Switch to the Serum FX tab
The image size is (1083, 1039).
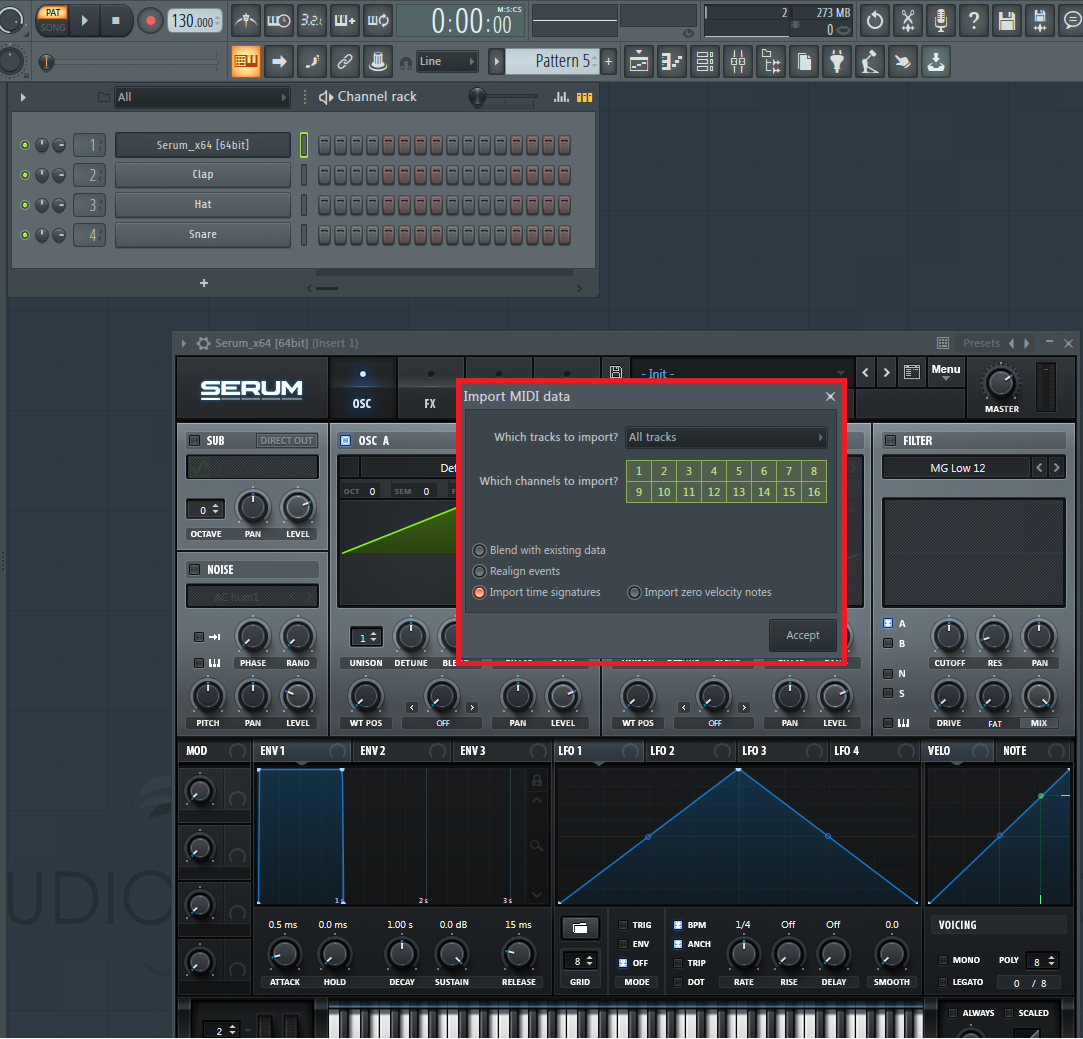[430, 388]
